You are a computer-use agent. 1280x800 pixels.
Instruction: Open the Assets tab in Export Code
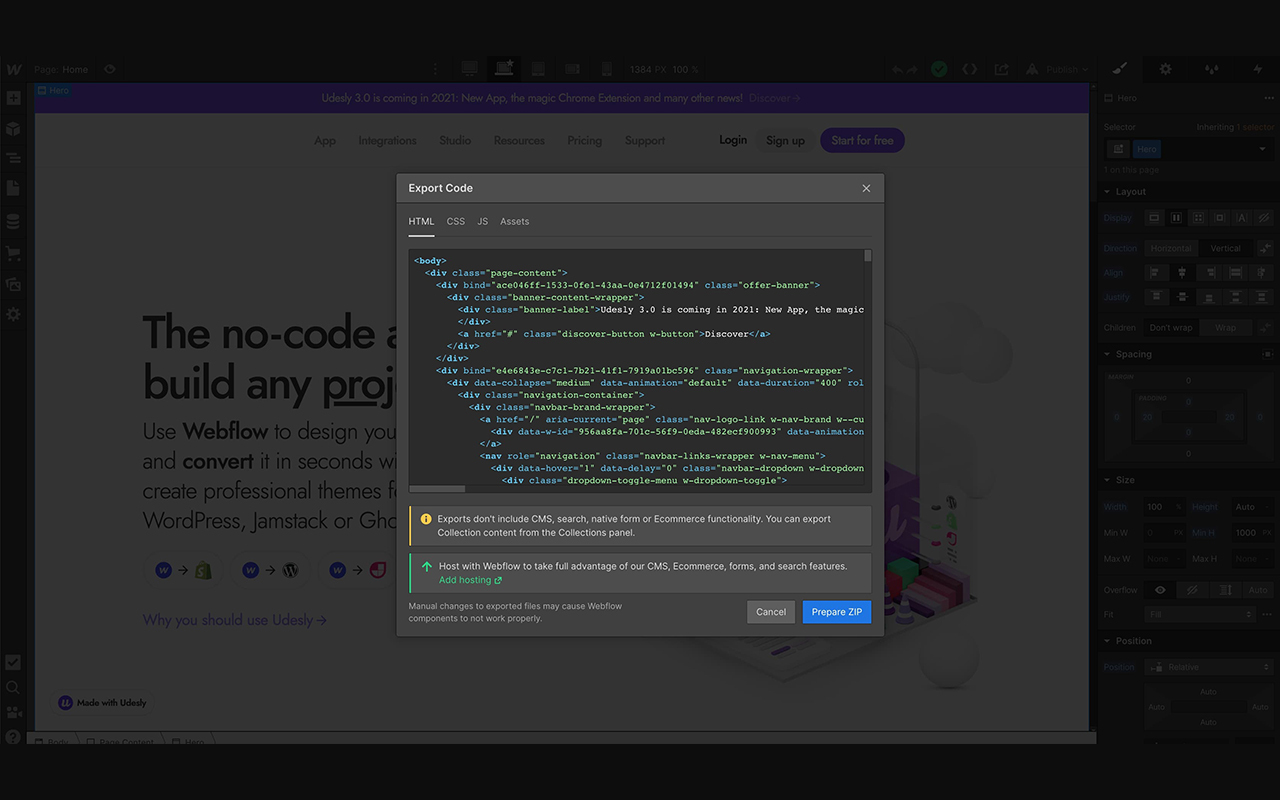(514, 221)
